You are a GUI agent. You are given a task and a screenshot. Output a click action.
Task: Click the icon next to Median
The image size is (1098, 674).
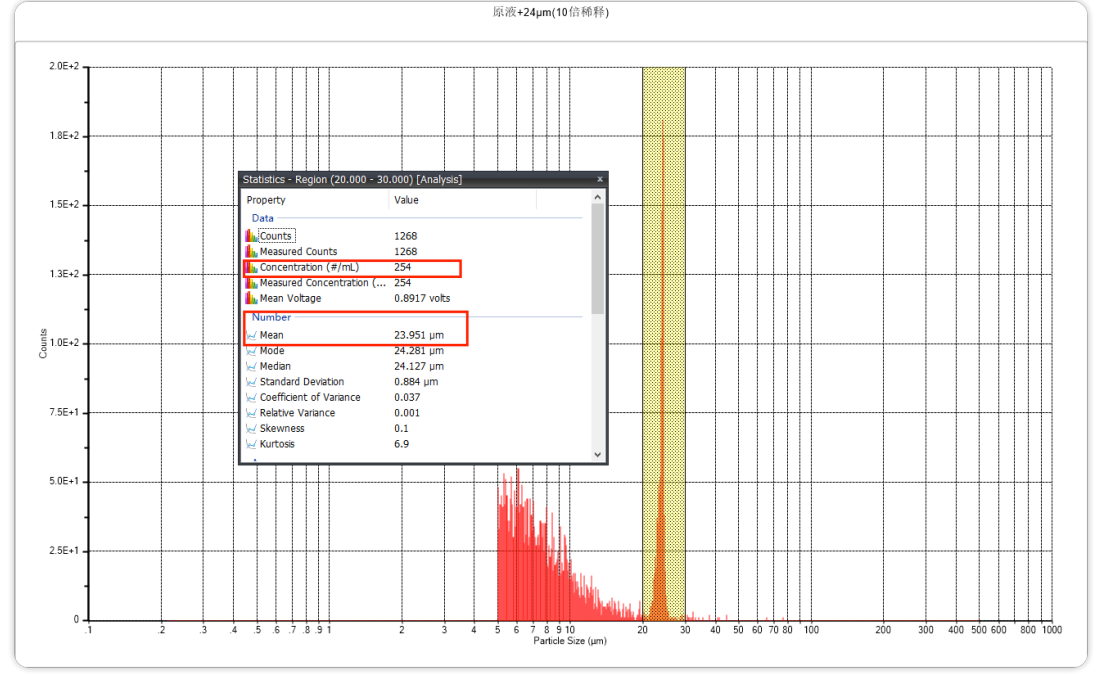251,367
